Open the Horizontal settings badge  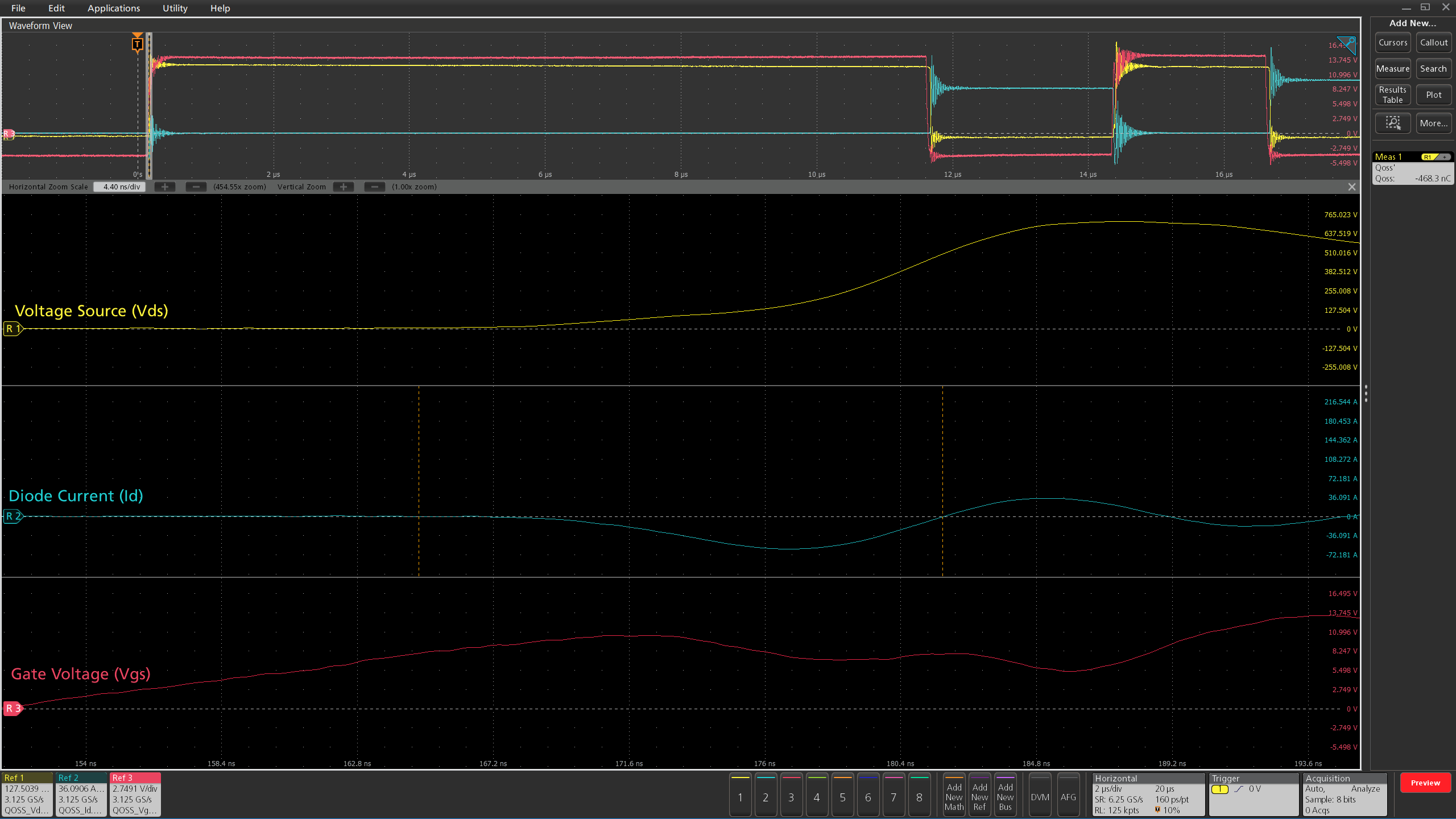tap(1148, 794)
